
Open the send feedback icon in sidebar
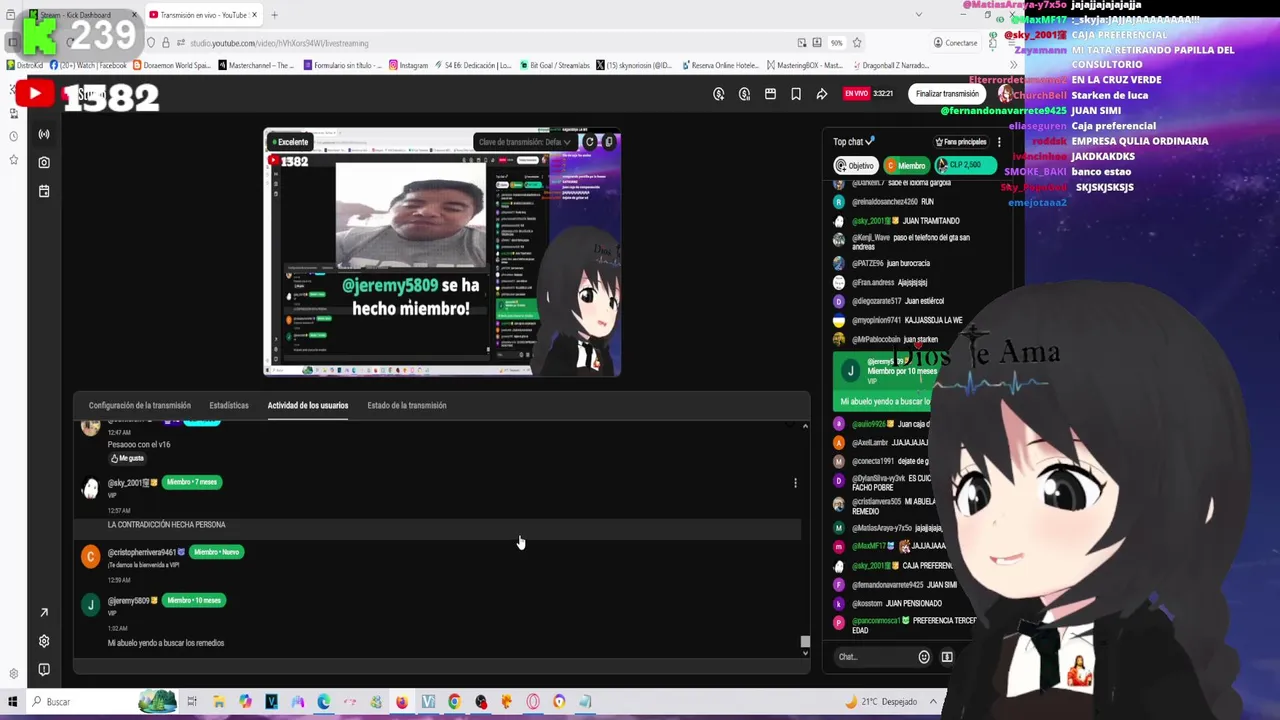click(44, 669)
